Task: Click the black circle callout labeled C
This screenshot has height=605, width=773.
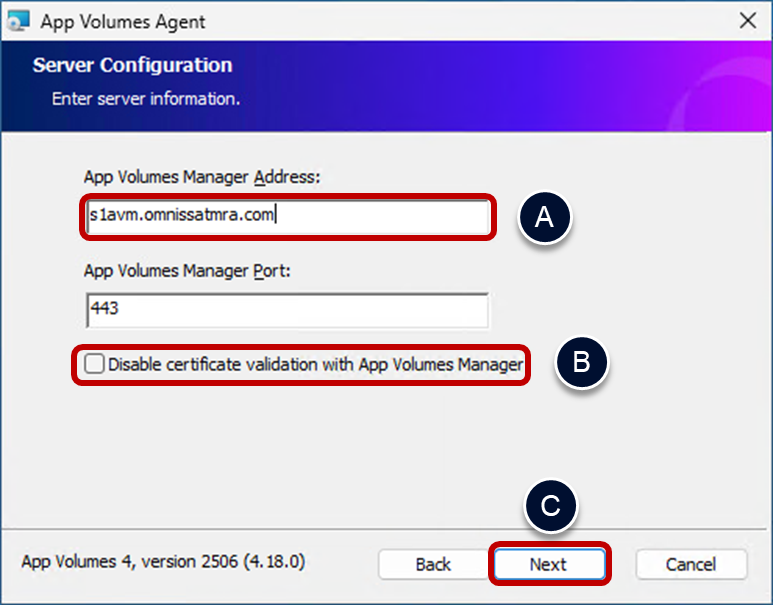Action: (x=550, y=506)
